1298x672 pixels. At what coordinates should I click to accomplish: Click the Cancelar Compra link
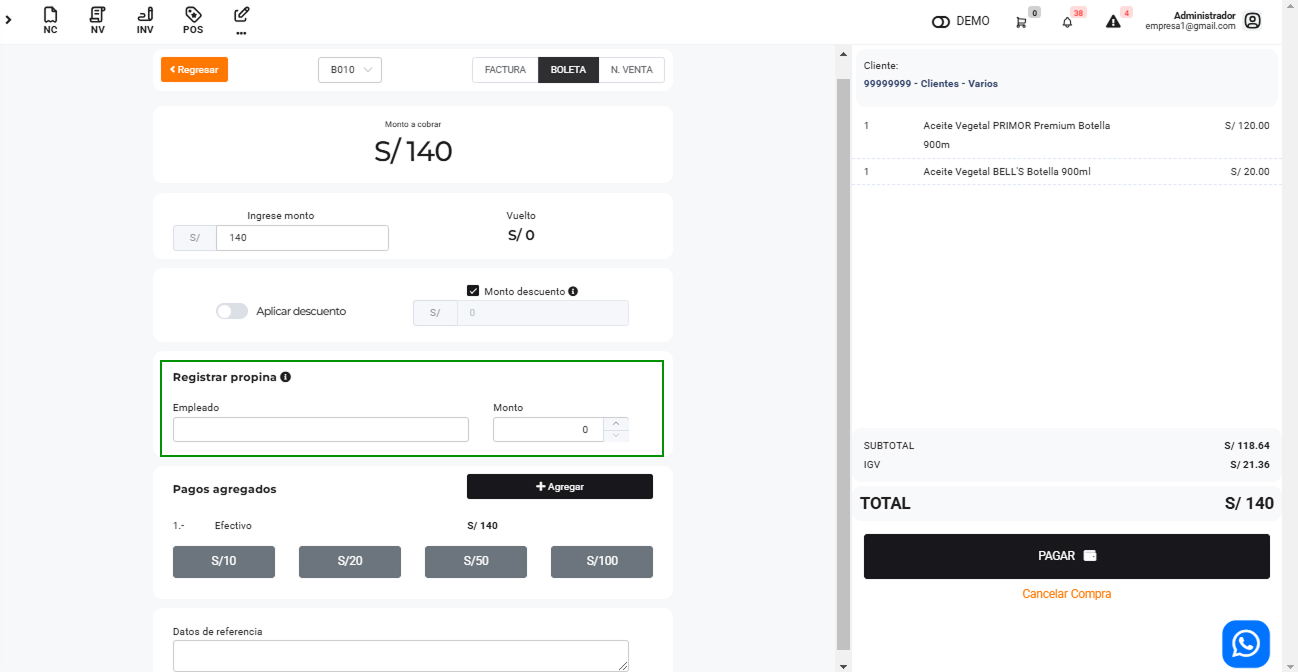(1066, 594)
